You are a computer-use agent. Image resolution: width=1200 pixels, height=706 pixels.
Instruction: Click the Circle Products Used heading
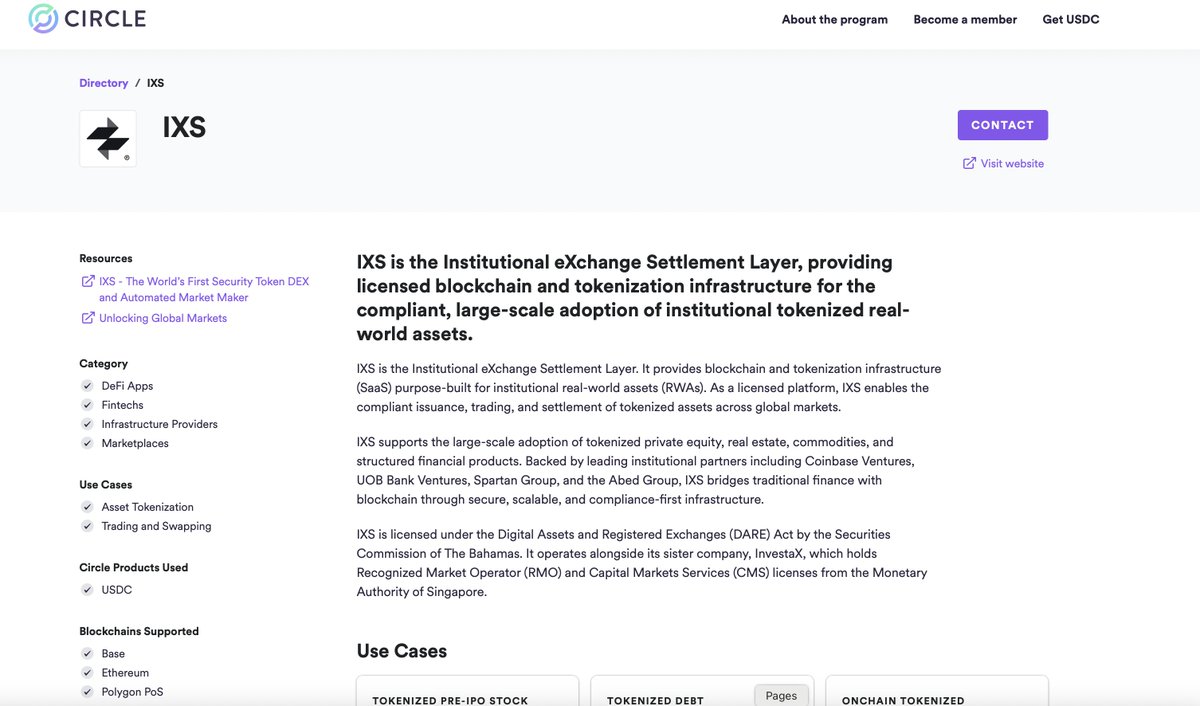click(134, 567)
